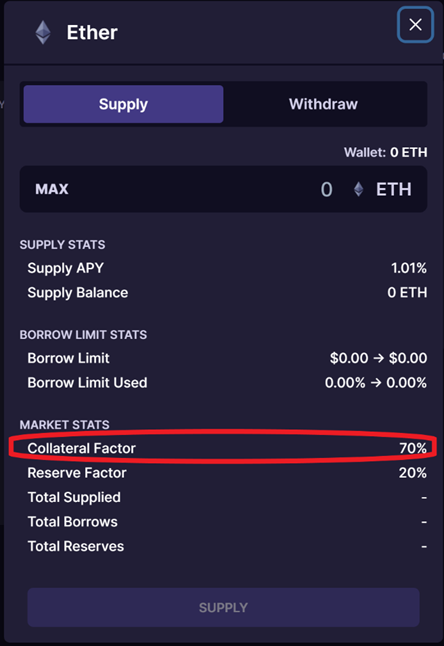Switch to the Withdraw tab
The image size is (444, 646).
(323, 104)
